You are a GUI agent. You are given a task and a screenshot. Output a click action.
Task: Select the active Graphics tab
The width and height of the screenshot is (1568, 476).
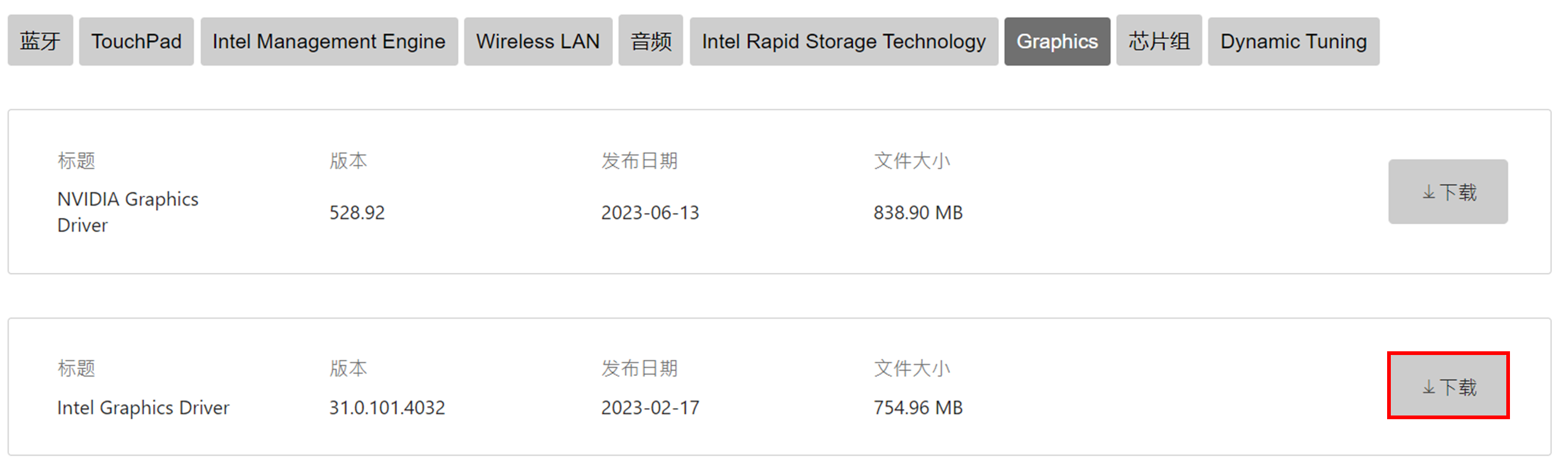[x=1057, y=41]
